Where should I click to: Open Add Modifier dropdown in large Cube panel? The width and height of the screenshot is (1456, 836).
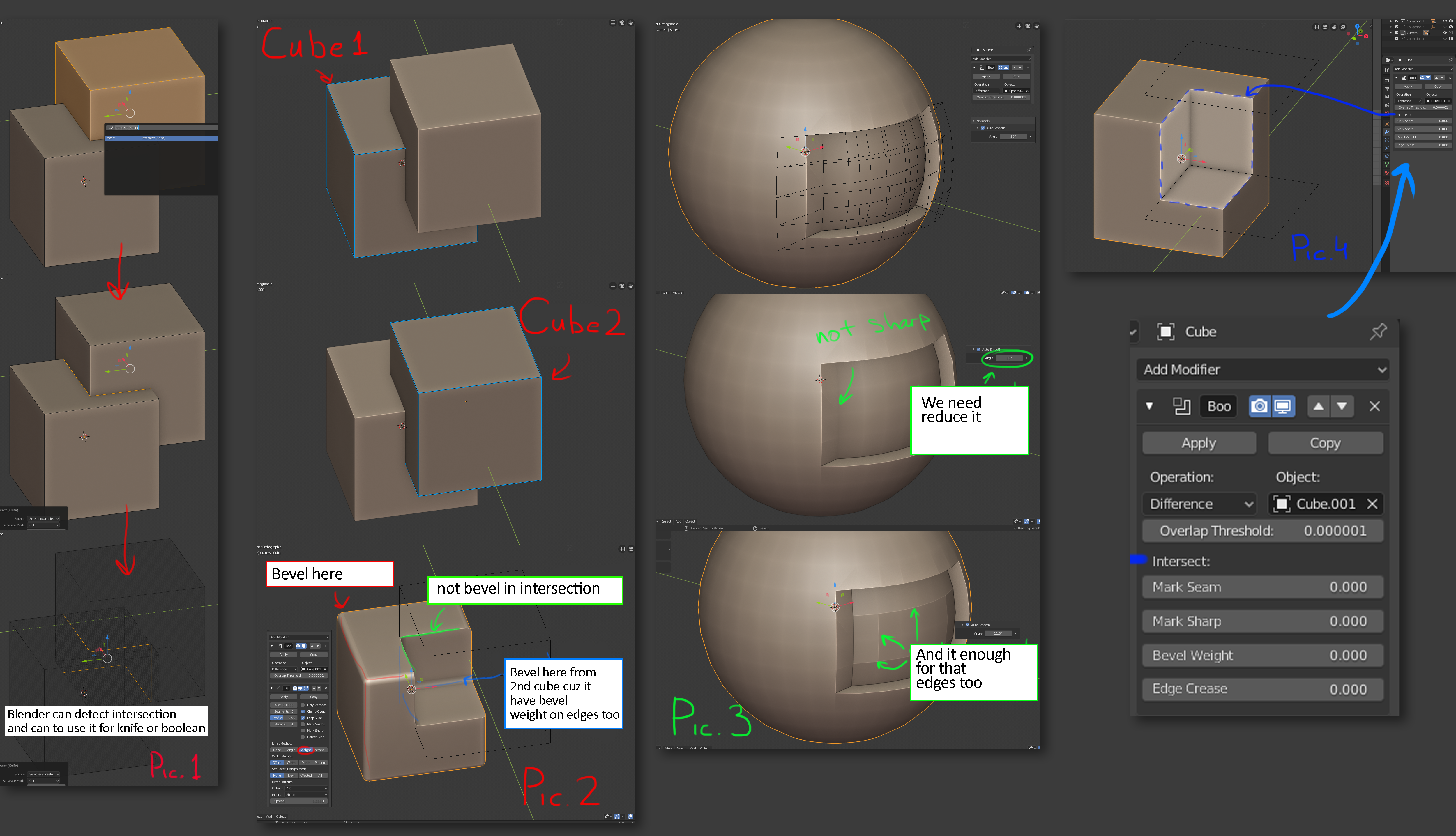(1263, 369)
